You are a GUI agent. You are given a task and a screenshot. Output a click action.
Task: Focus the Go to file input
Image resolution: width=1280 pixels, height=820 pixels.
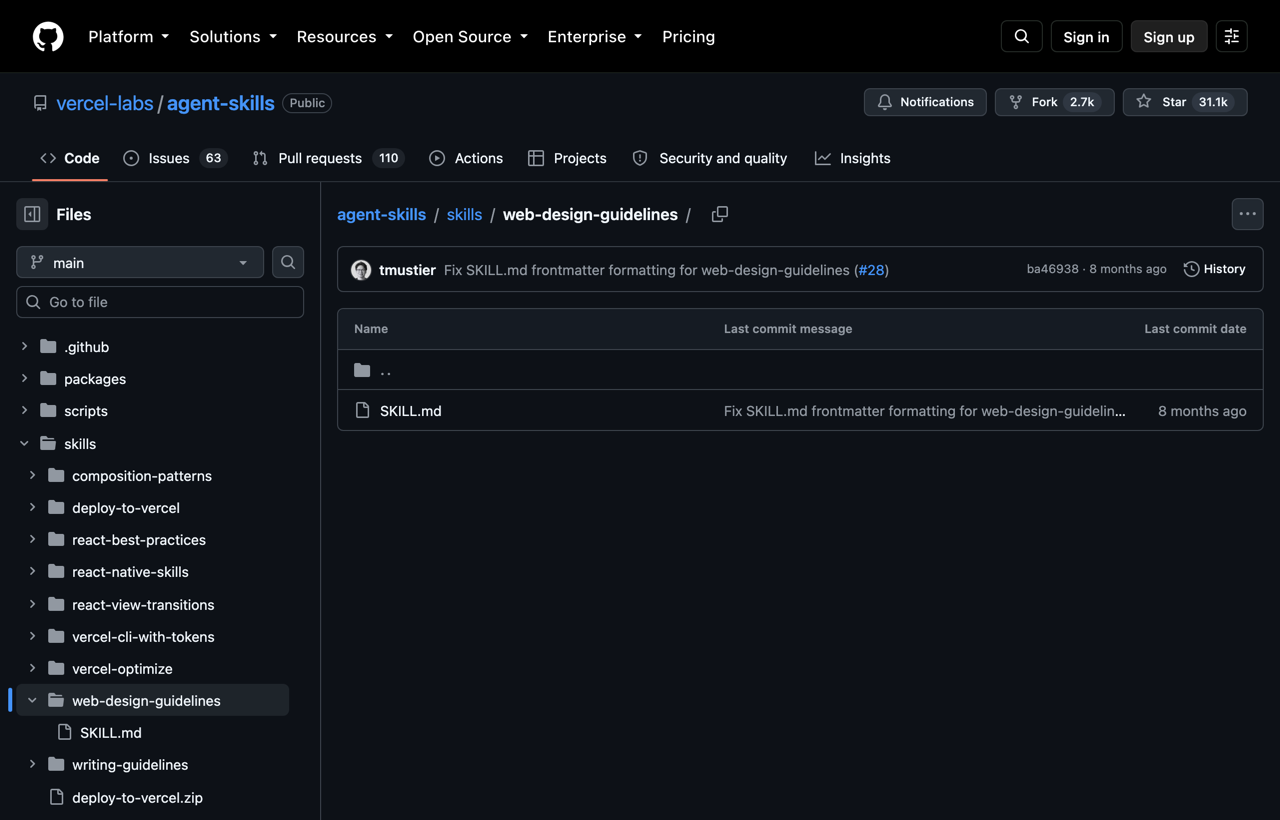click(x=160, y=302)
